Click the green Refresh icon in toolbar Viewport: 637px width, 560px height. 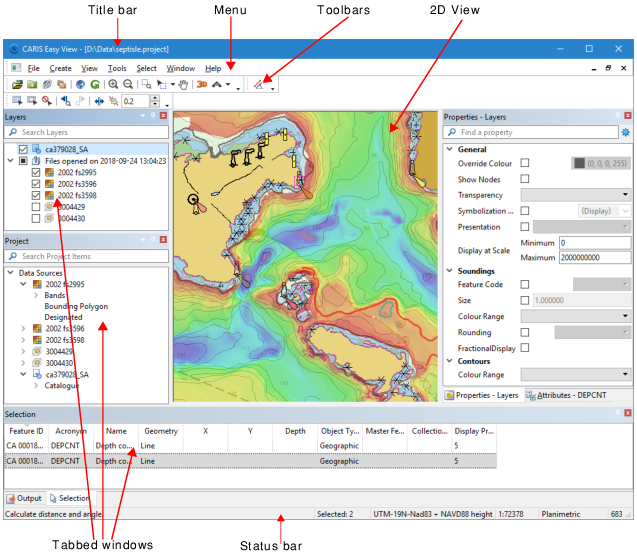(x=94, y=86)
